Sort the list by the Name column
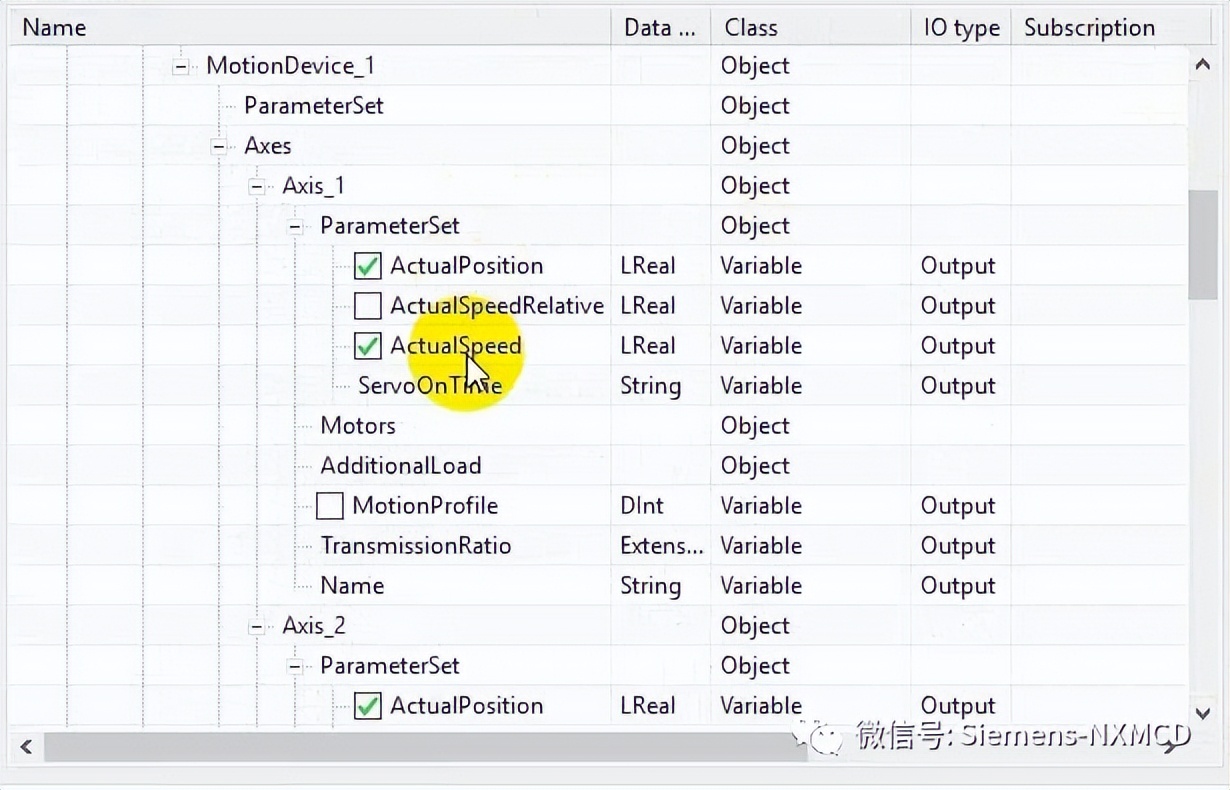Viewport: 1230px width, 790px height. pyautogui.click(x=54, y=27)
